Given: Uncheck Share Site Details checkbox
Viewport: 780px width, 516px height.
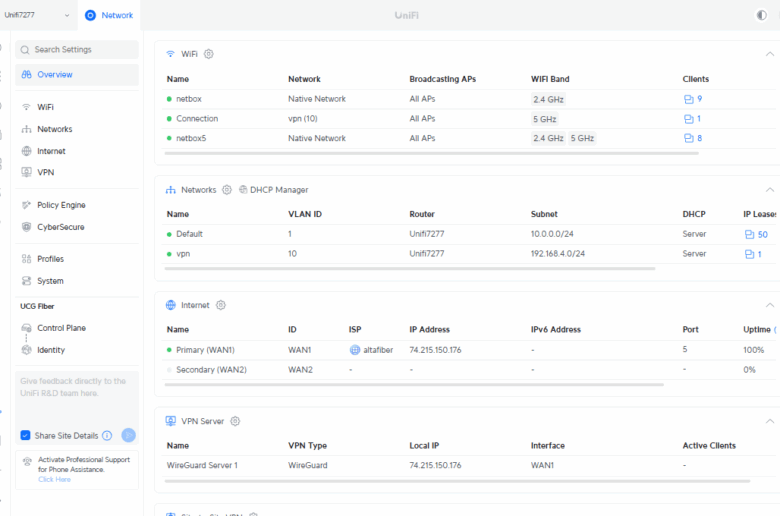Looking at the screenshot, I should pos(26,436).
